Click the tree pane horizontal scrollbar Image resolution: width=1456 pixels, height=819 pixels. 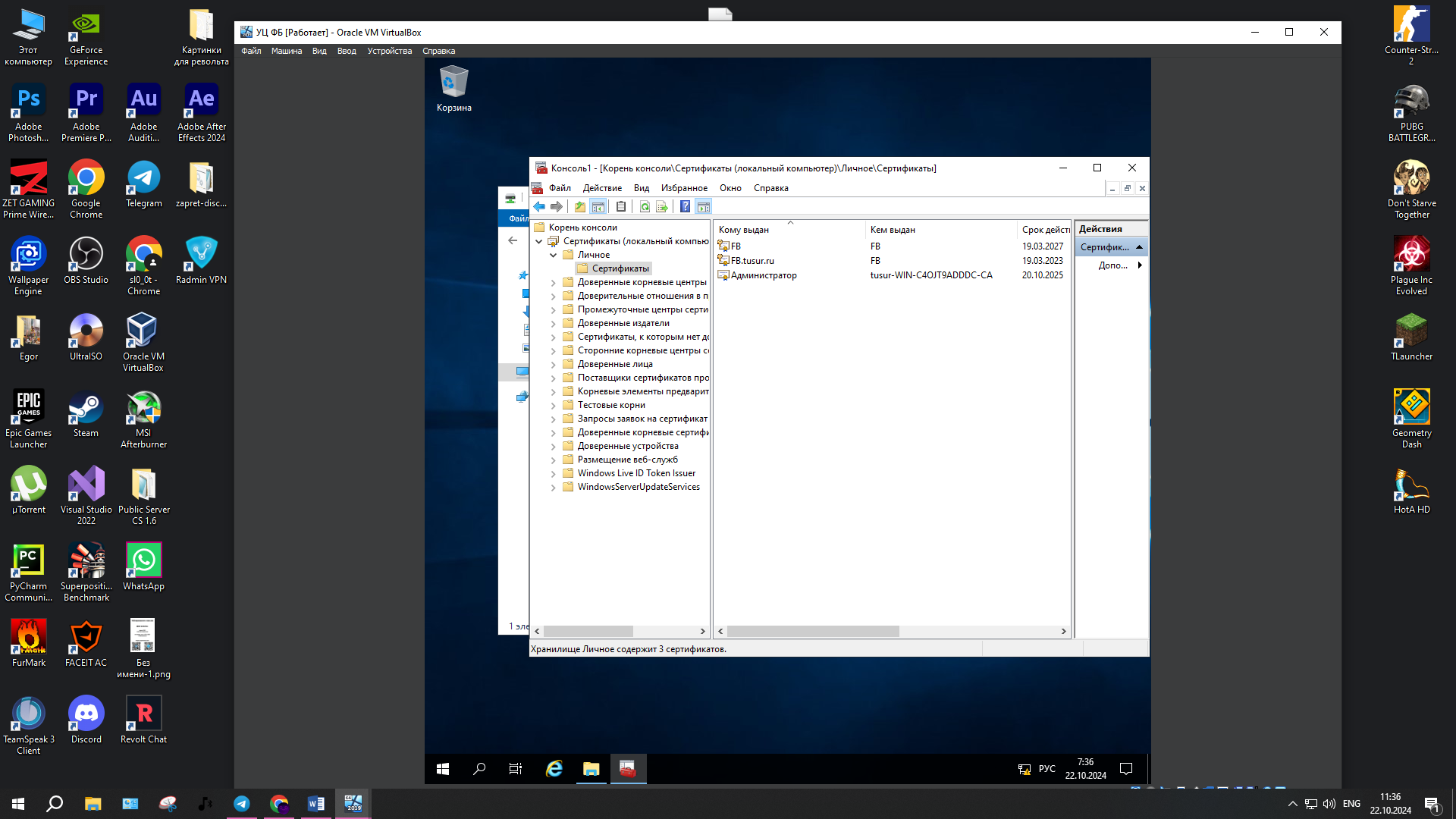[588, 631]
